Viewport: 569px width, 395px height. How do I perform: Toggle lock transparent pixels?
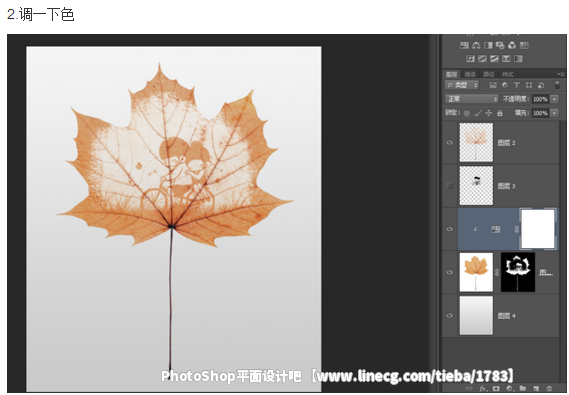(x=467, y=113)
